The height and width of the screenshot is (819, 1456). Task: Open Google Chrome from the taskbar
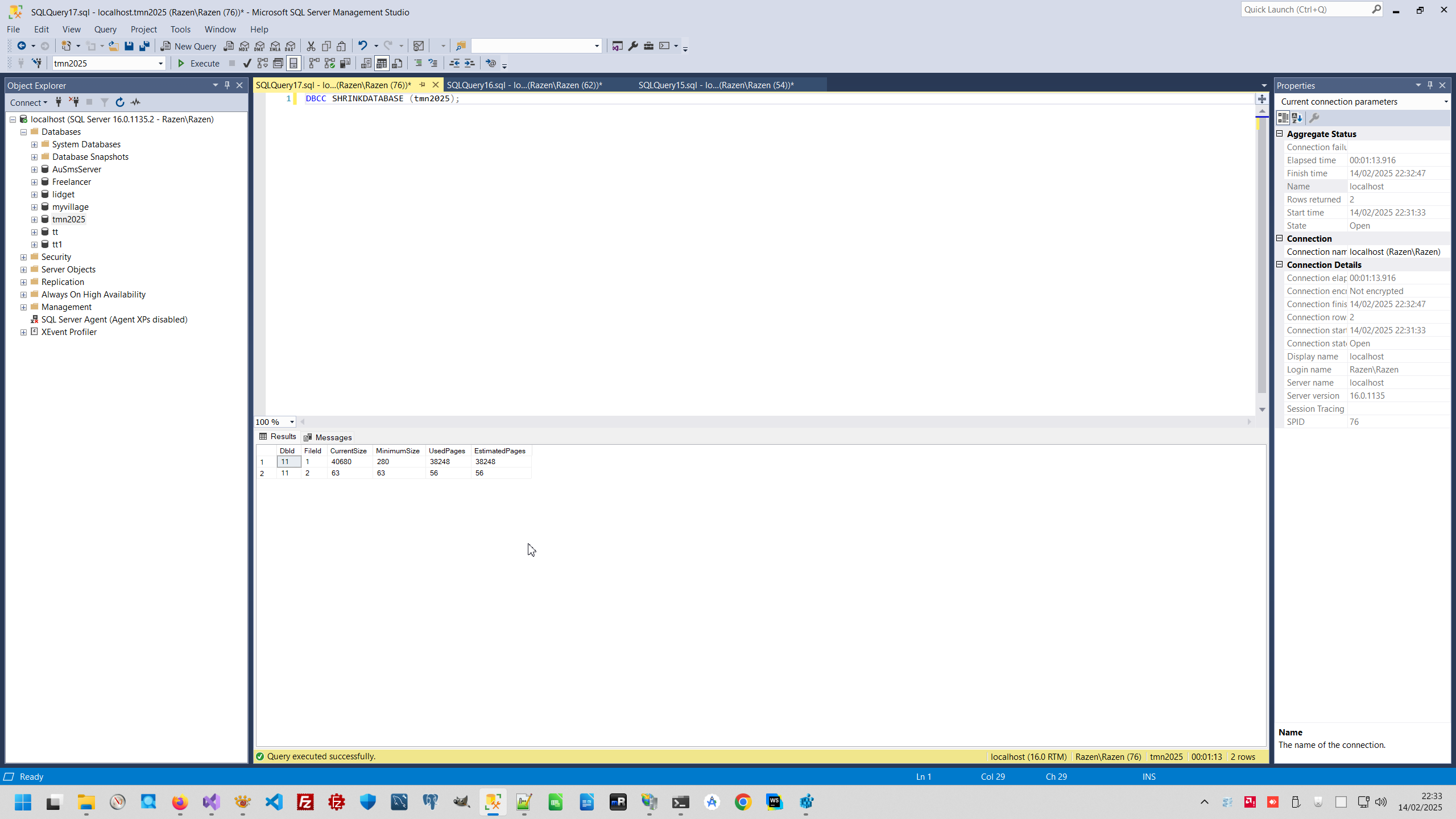pos(743,802)
